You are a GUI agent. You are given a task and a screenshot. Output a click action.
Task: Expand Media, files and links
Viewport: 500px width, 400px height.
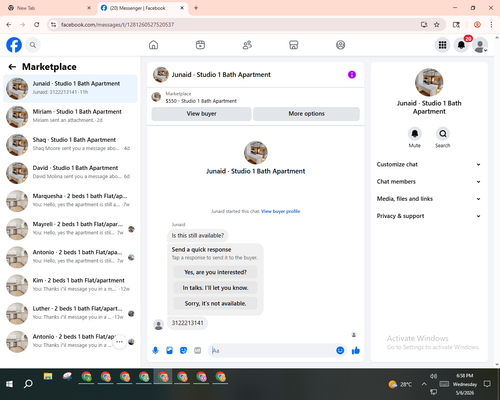(x=429, y=199)
